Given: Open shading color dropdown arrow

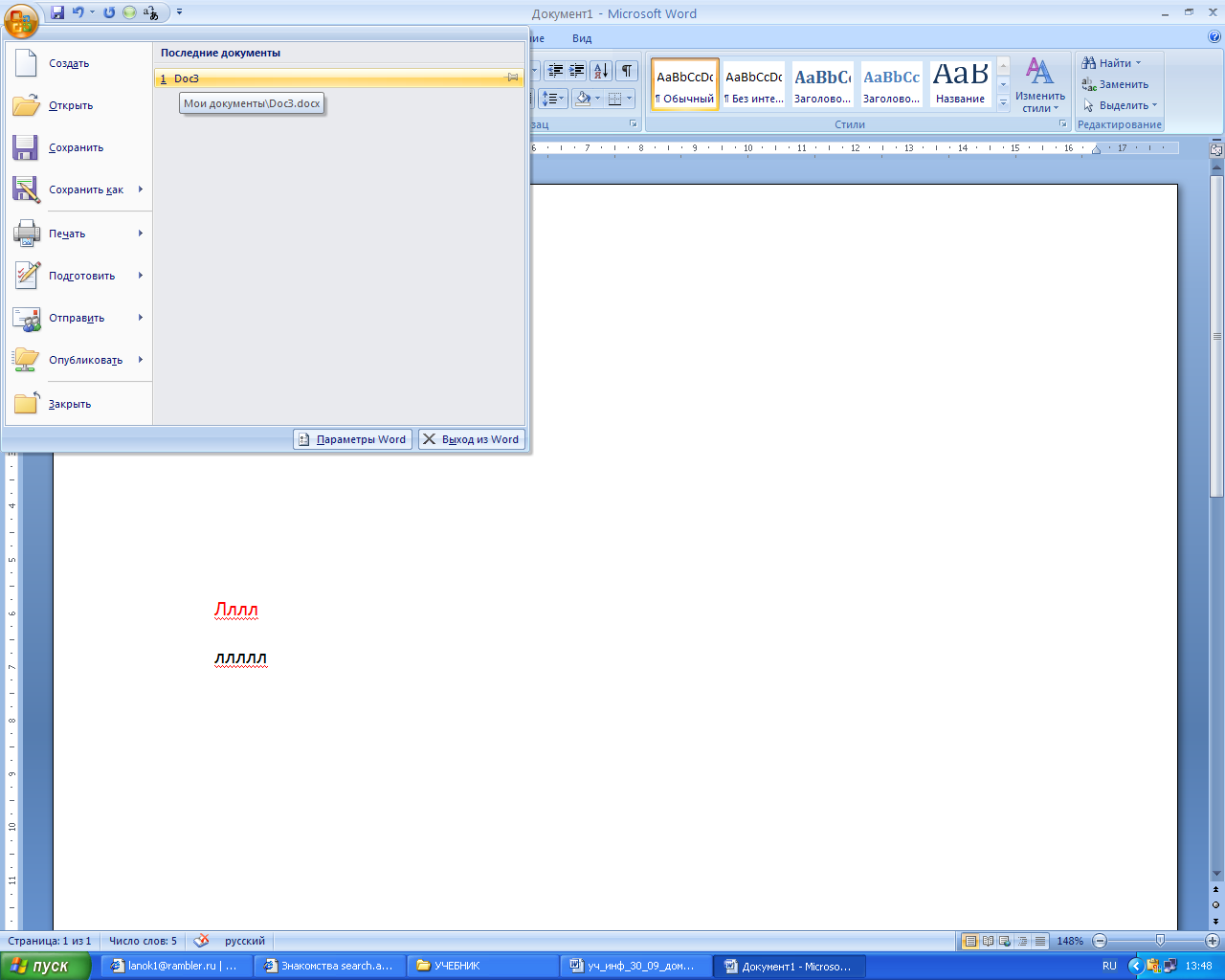Looking at the screenshot, I should [x=598, y=98].
